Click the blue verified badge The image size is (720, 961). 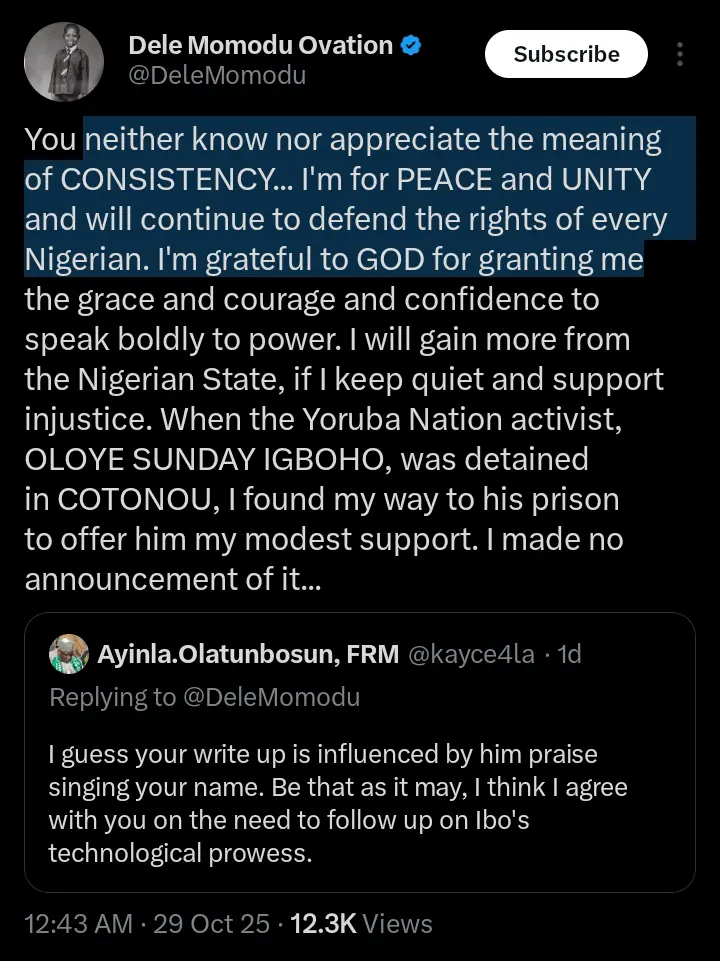point(411,45)
